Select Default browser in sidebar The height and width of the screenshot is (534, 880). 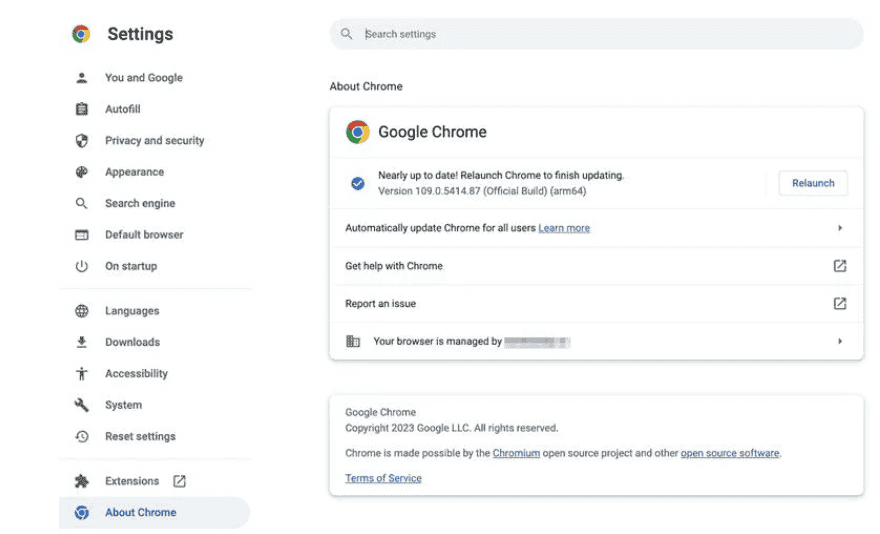[144, 235]
